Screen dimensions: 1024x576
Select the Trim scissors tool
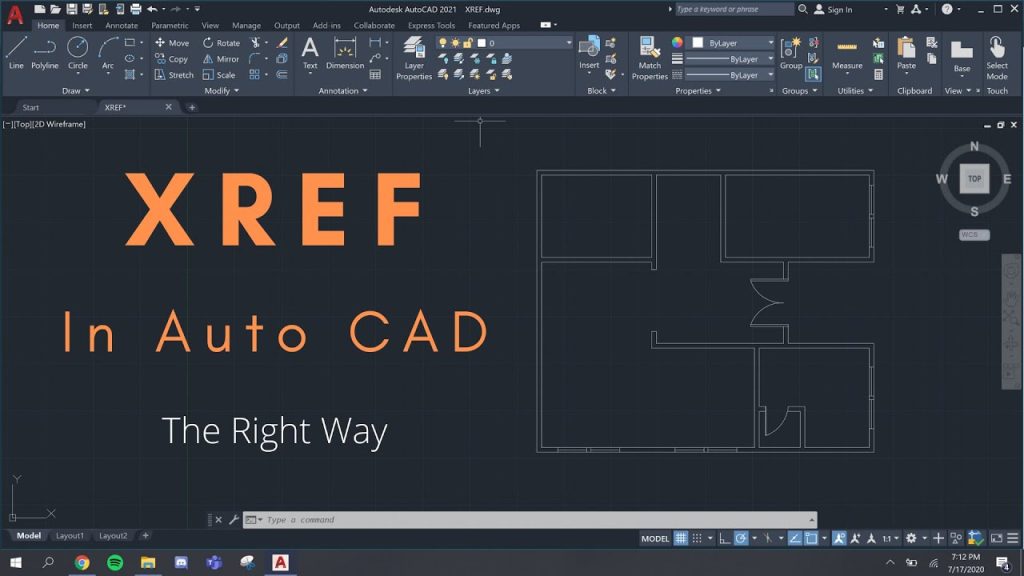255,42
